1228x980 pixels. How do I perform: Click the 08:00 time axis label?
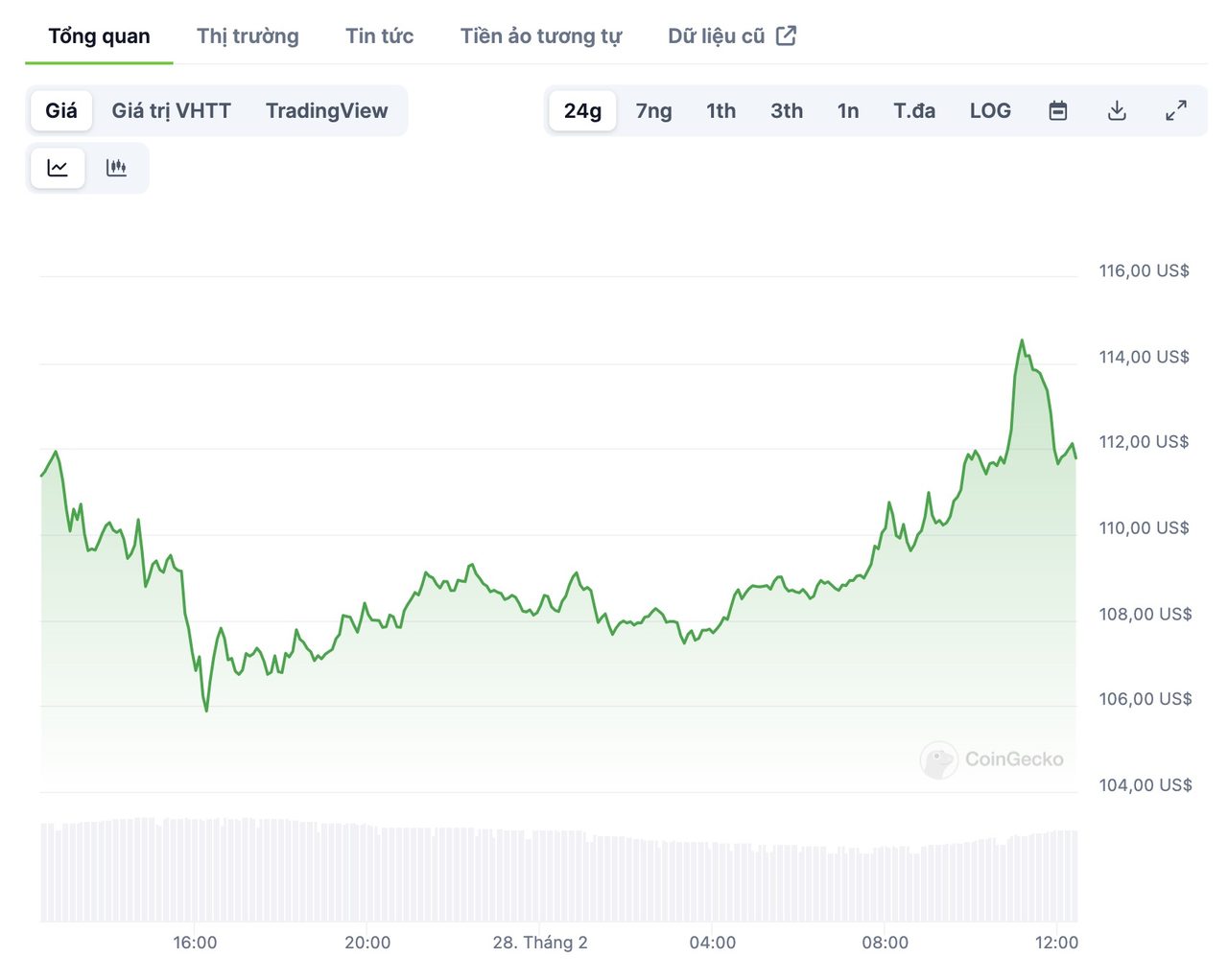[x=885, y=943]
